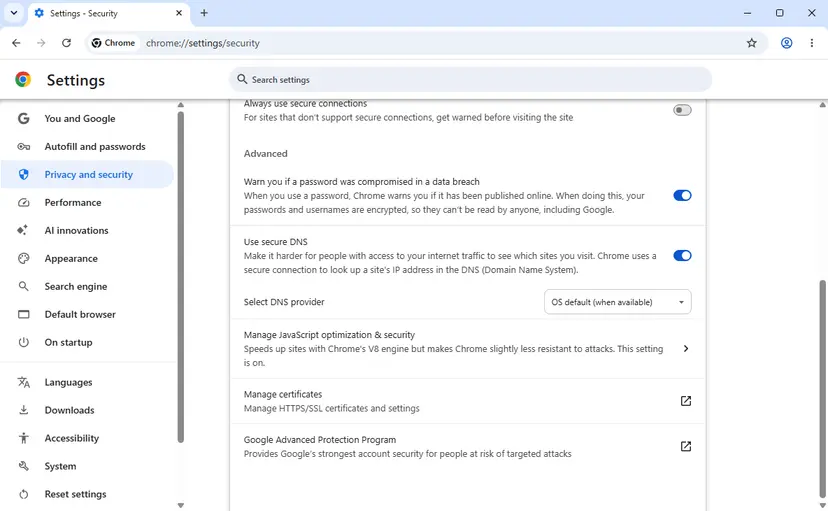828x511 pixels.
Task: Click the sidebar scrollbar thumb
Action: [x=181, y=278]
